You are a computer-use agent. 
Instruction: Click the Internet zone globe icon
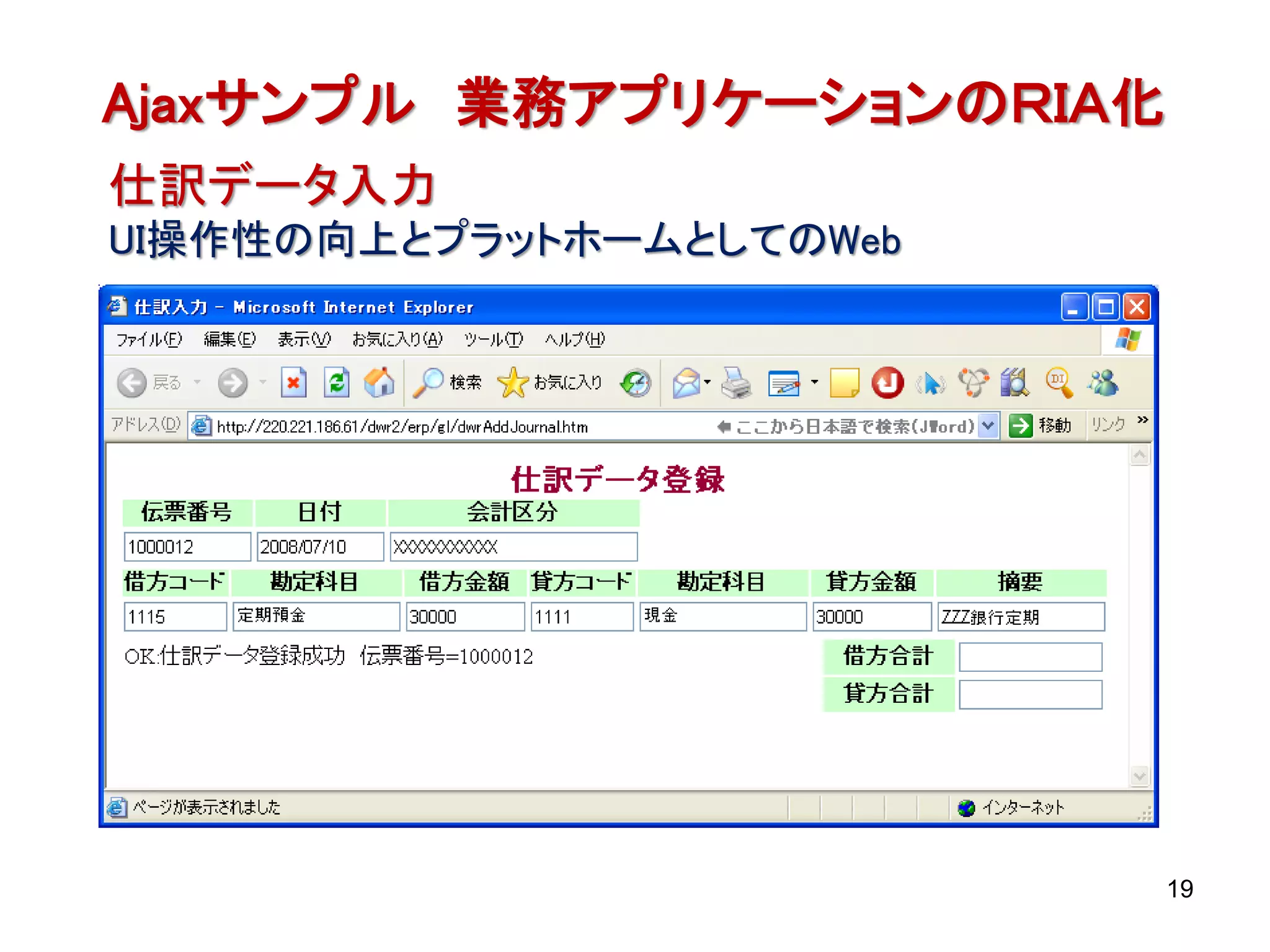[x=966, y=808]
